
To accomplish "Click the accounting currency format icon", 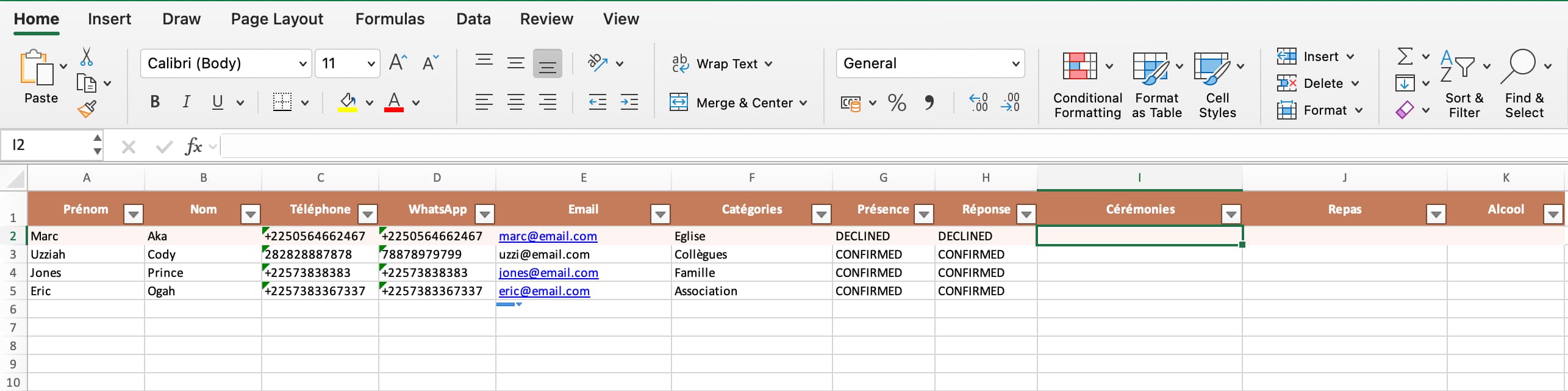I will tap(851, 103).
